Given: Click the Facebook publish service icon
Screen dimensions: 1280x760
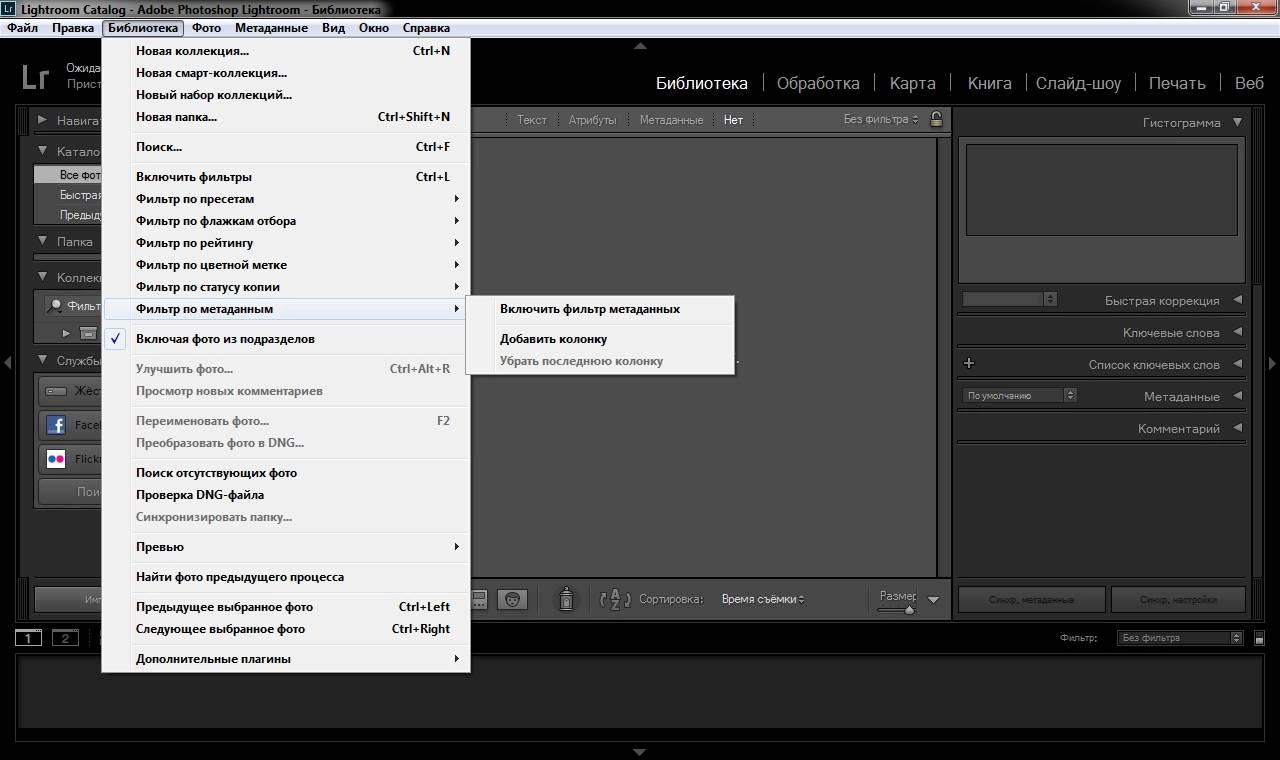Looking at the screenshot, I should (x=57, y=425).
